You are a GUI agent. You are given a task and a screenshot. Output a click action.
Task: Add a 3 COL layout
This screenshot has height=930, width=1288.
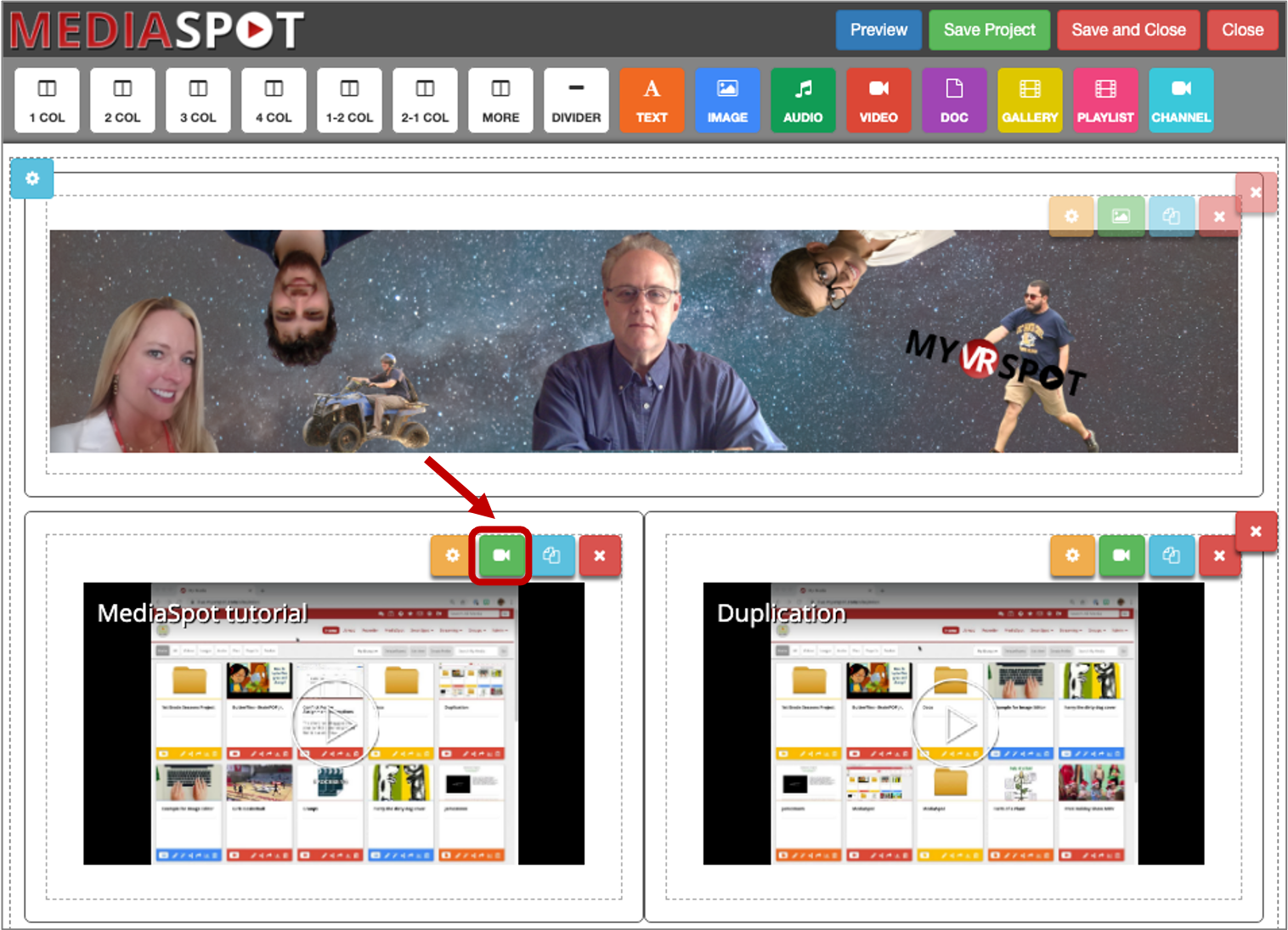pos(198,100)
